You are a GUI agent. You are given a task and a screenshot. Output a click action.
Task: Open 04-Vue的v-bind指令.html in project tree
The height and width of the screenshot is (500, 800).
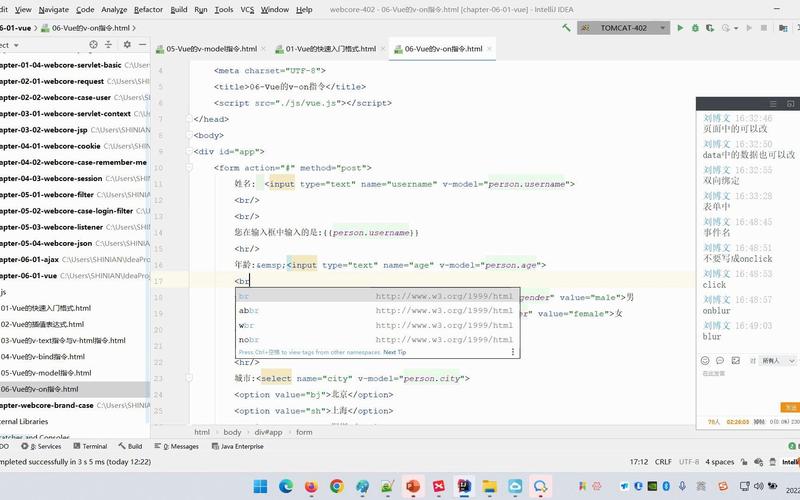click(43, 357)
